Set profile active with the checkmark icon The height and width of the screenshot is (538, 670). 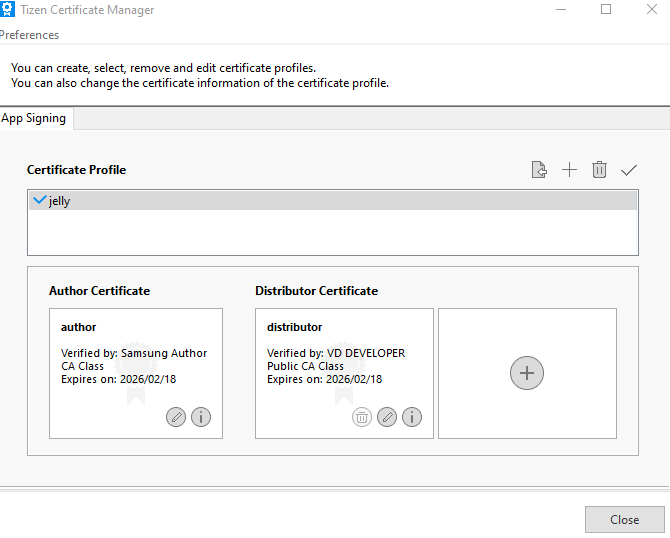point(628,170)
